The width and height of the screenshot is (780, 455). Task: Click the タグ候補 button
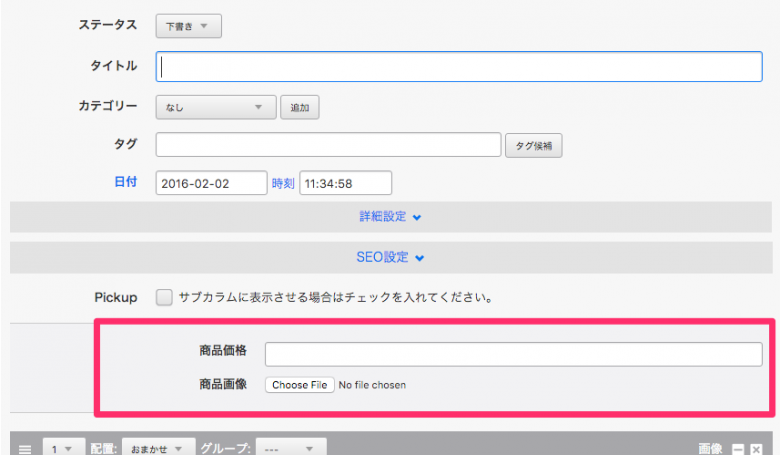pyautogui.click(x=534, y=146)
